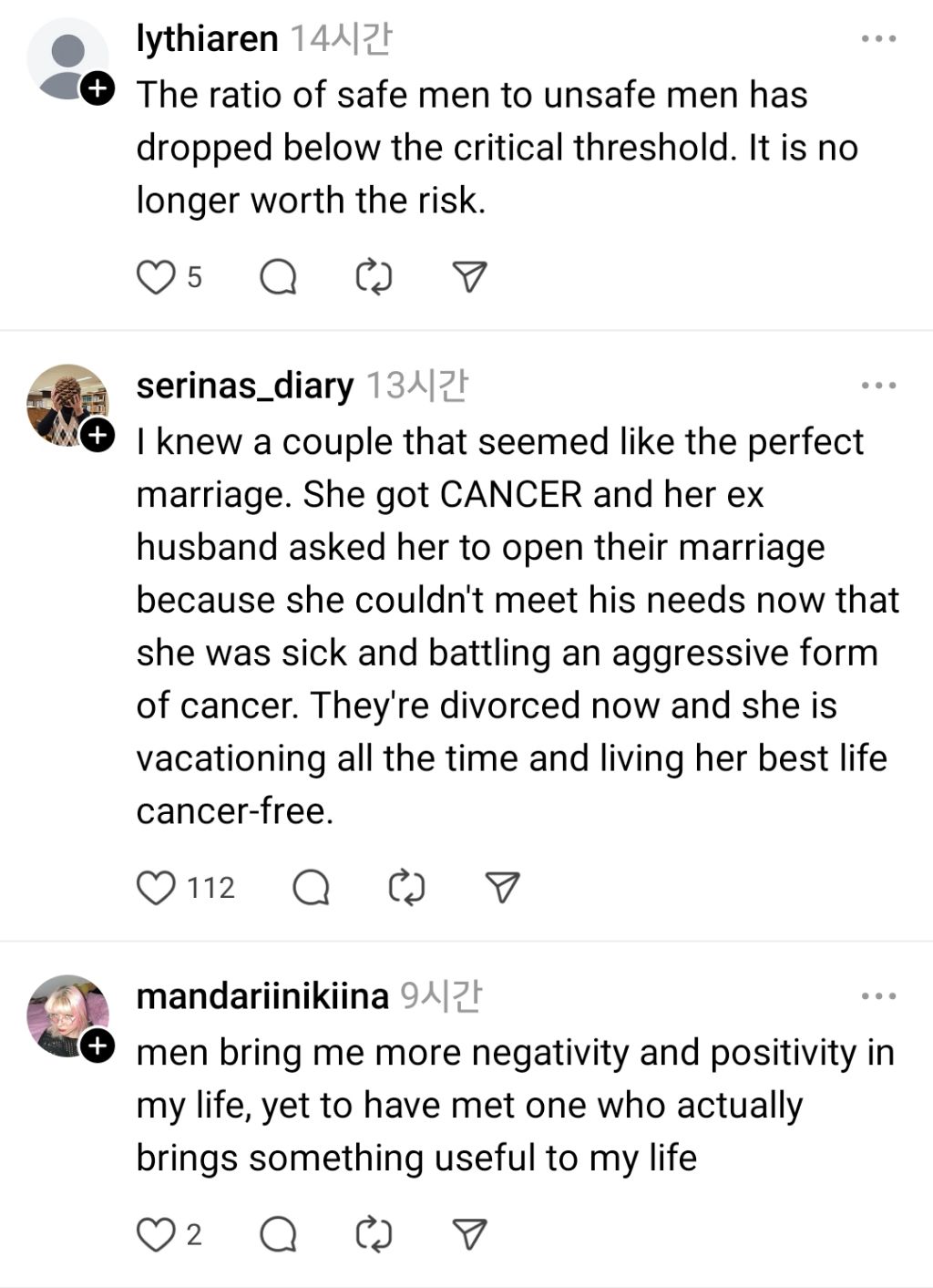Like serinas_diary's comment about cancer

click(155, 888)
